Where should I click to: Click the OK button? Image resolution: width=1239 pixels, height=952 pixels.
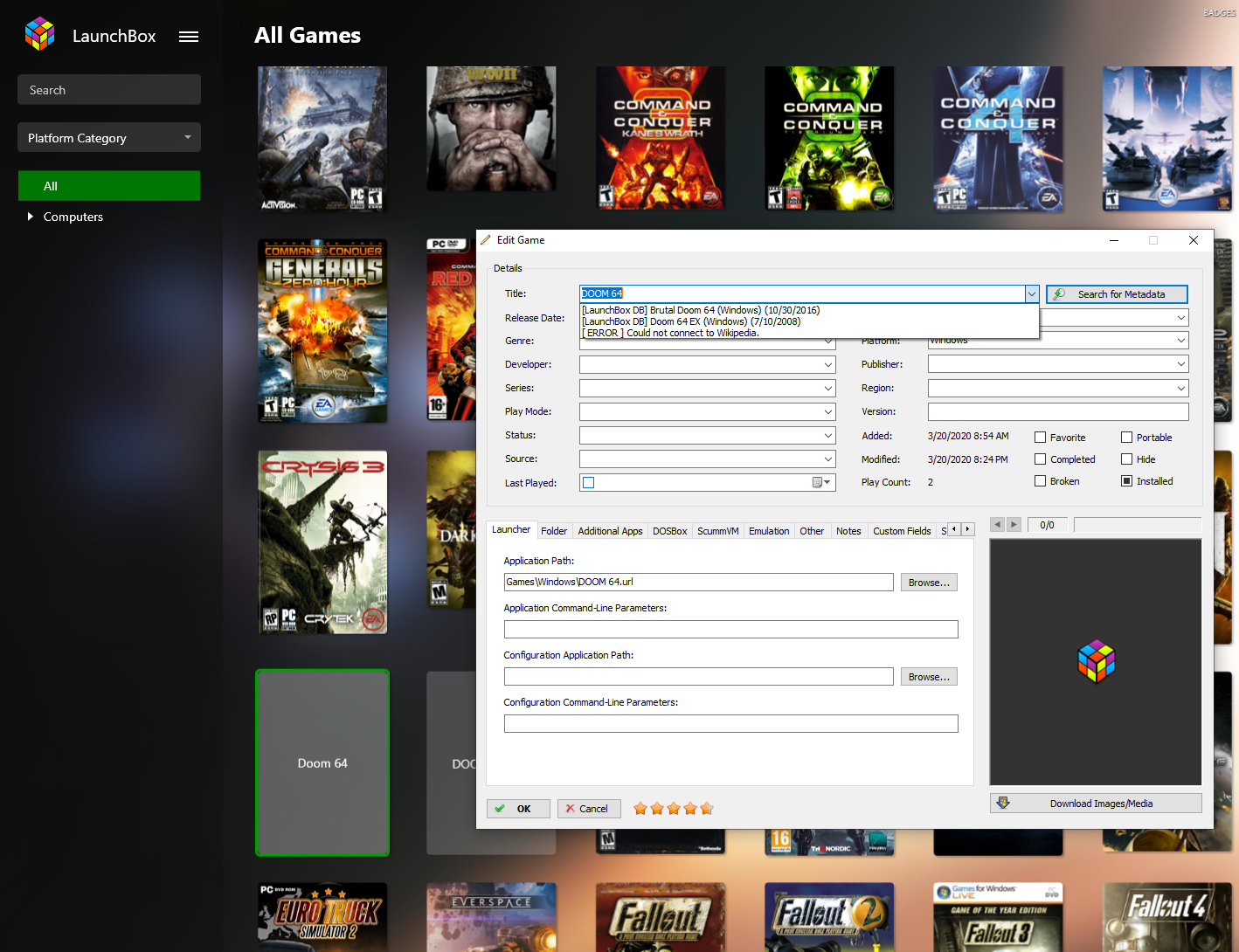click(x=518, y=809)
